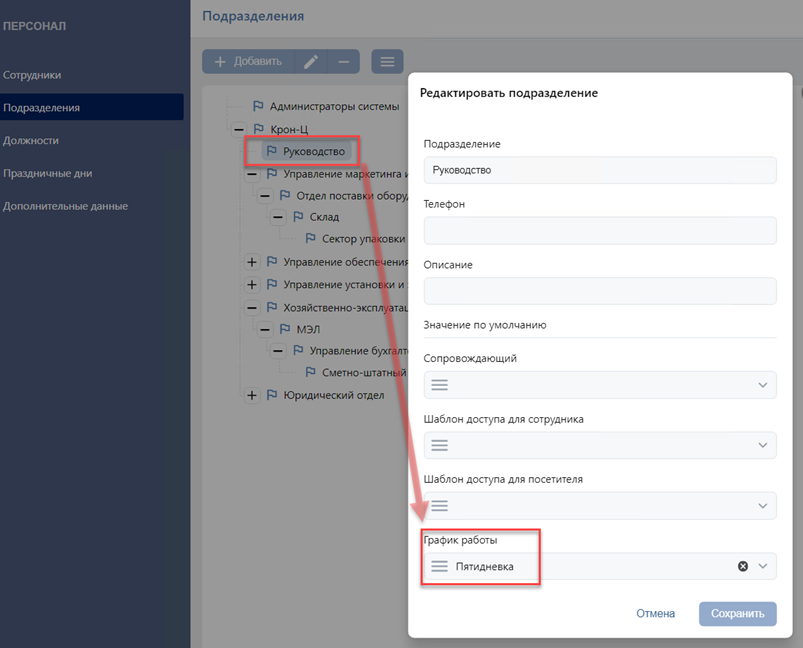Go to Праздничные дни in sidebar
The image size is (803, 648).
[x=47, y=173]
